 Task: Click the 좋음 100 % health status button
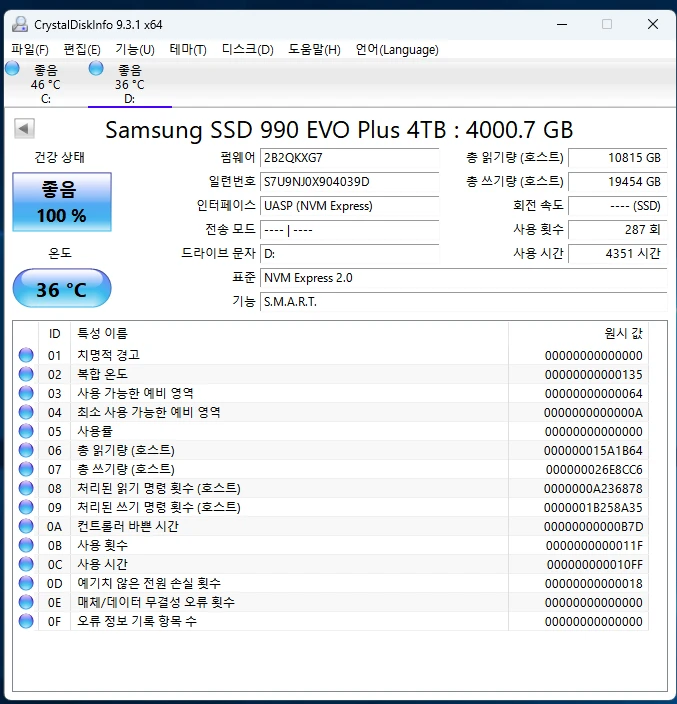coord(62,202)
